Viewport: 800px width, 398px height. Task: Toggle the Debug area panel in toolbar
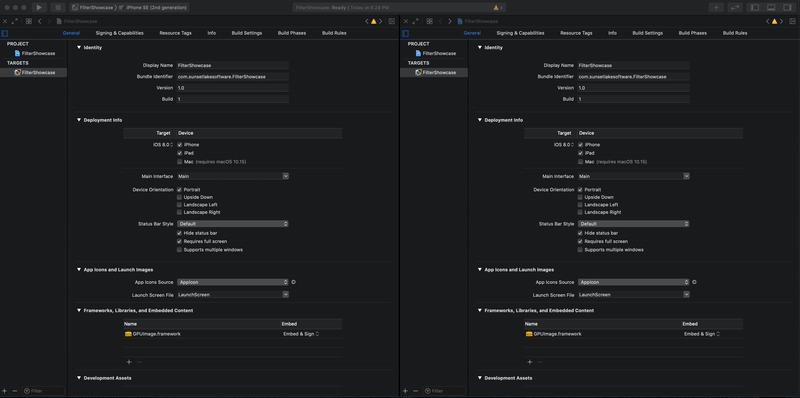[x=771, y=8]
